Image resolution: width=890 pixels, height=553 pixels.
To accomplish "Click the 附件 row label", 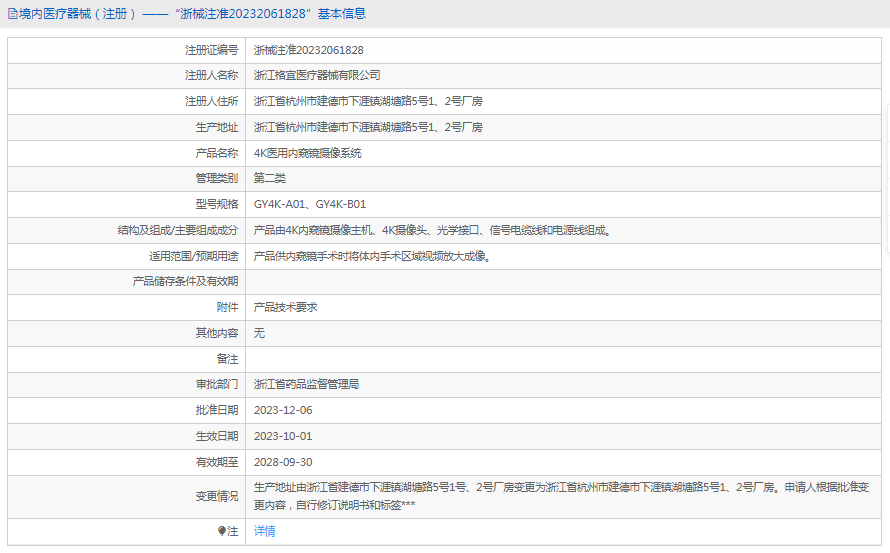I will click(228, 307).
